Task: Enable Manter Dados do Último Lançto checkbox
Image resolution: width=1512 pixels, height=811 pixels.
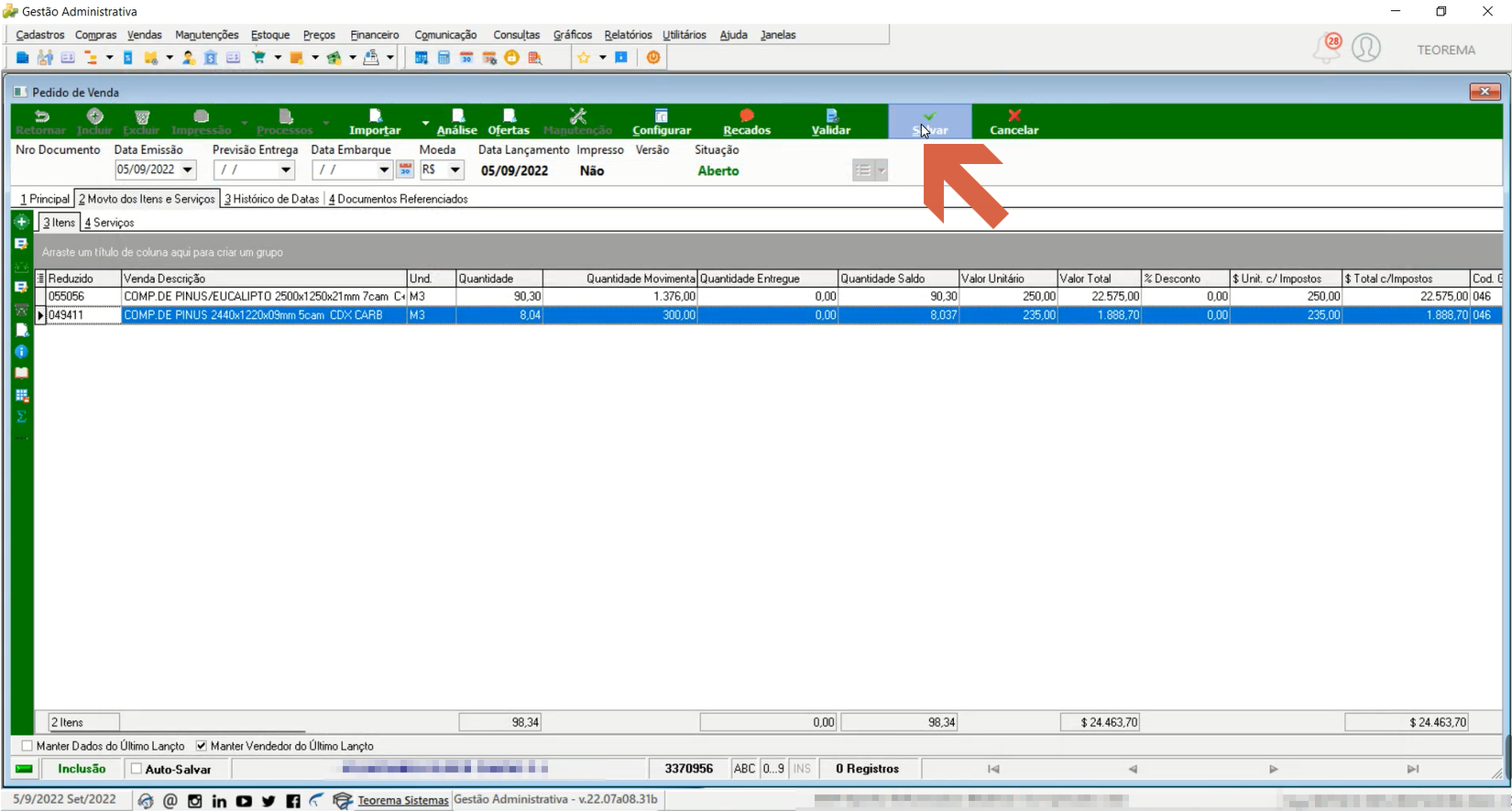Action: pos(27,746)
